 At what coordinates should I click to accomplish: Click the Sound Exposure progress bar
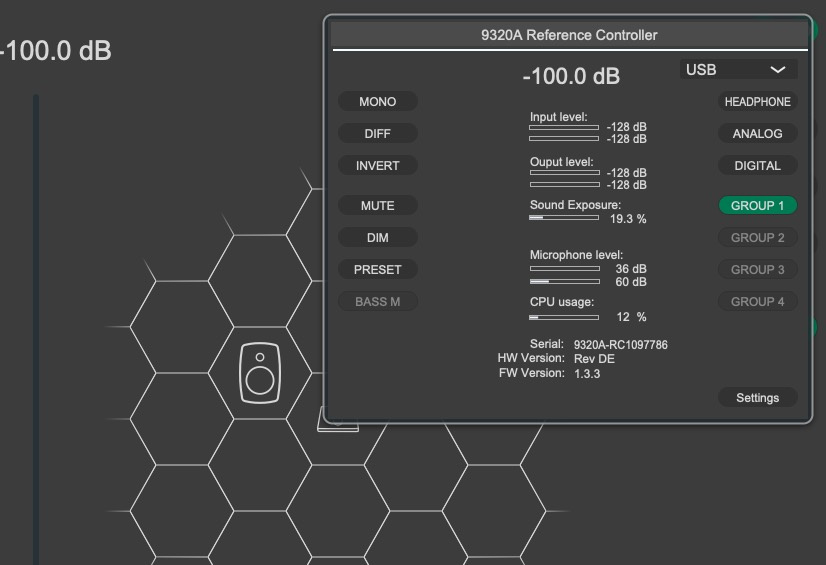click(564, 217)
